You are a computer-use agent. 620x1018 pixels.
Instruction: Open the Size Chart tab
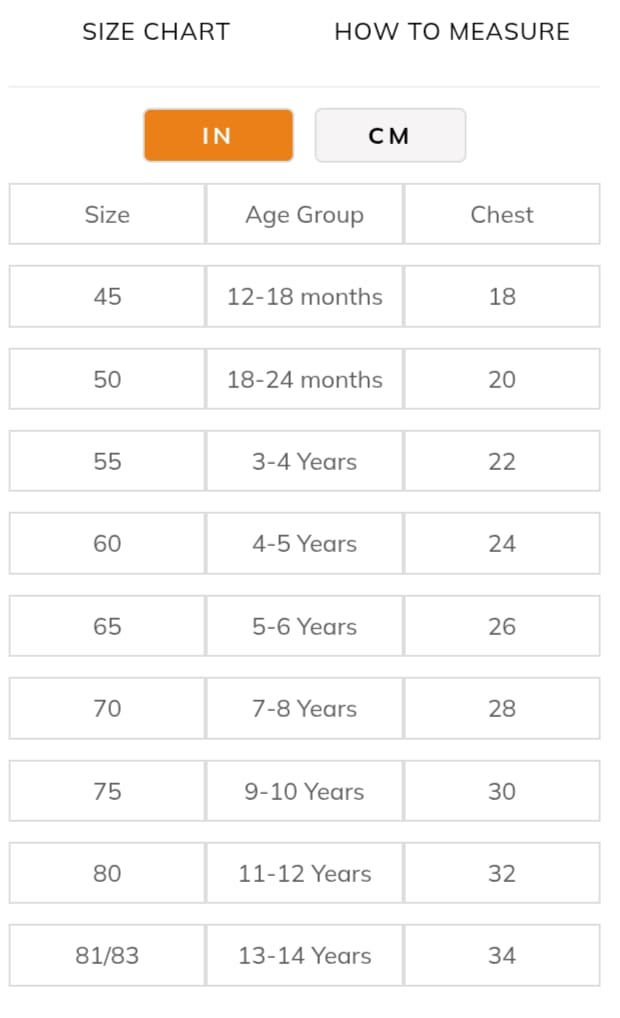[155, 32]
